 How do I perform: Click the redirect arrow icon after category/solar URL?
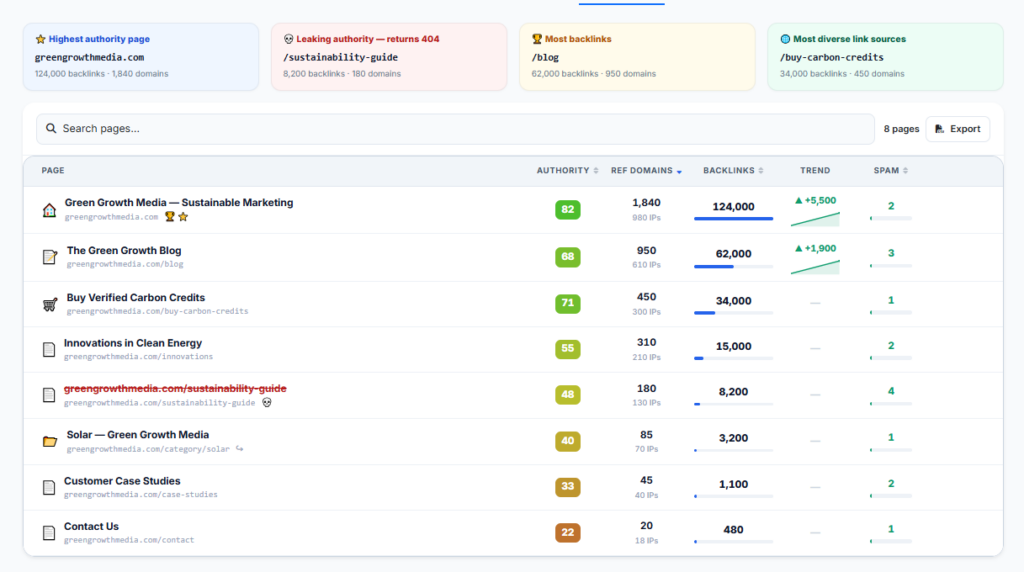pos(240,449)
